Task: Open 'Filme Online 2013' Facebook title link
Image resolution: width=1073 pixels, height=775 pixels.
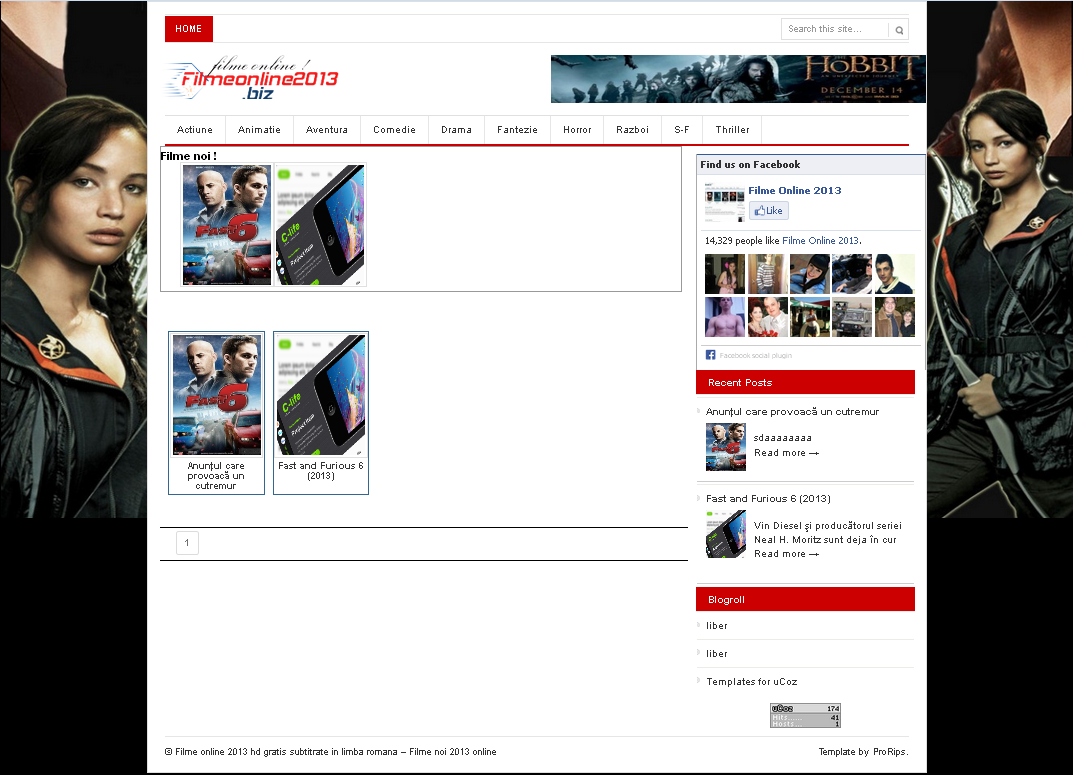Action: click(x=794, y=190)
